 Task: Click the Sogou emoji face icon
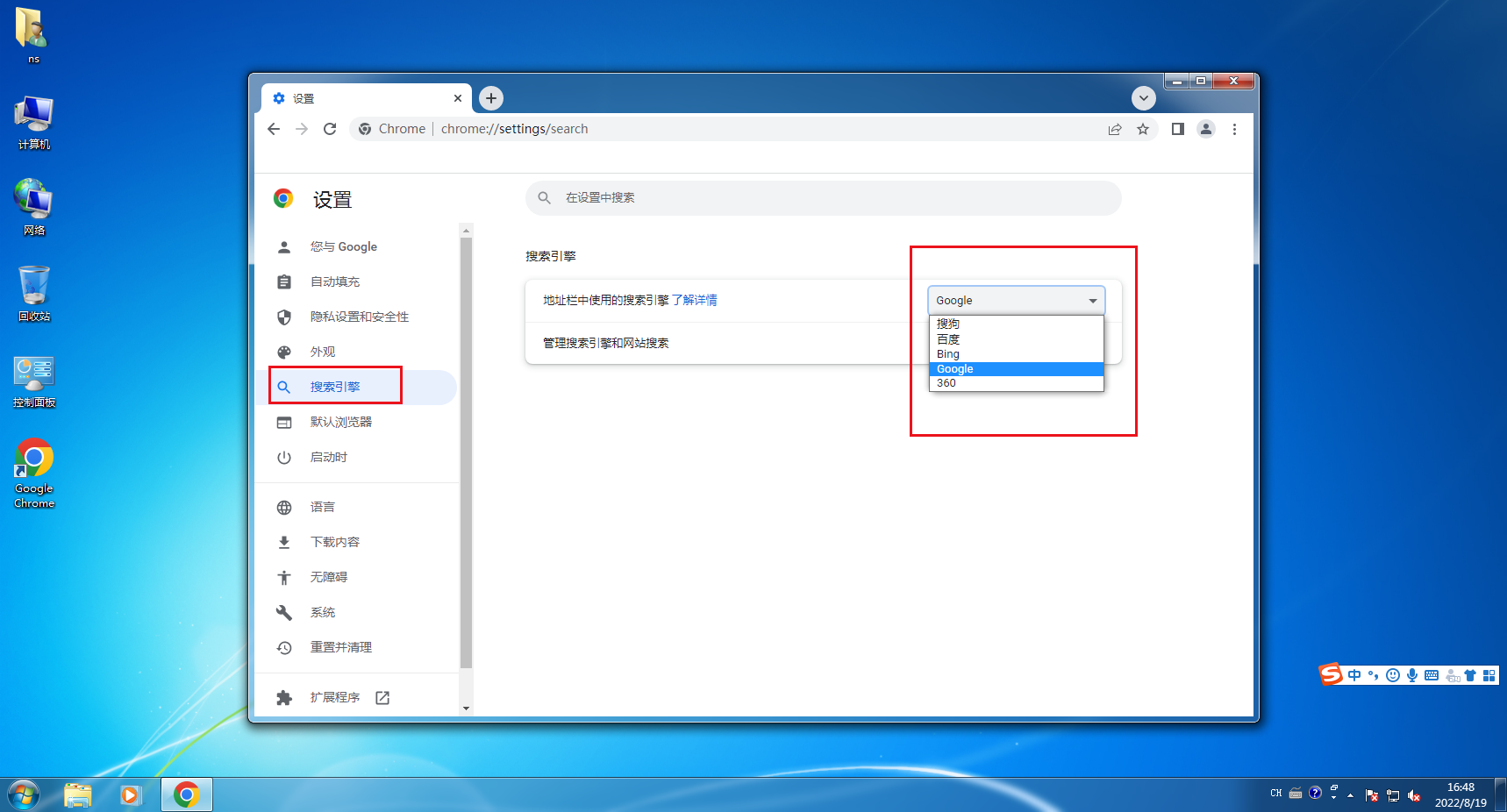1393,675
